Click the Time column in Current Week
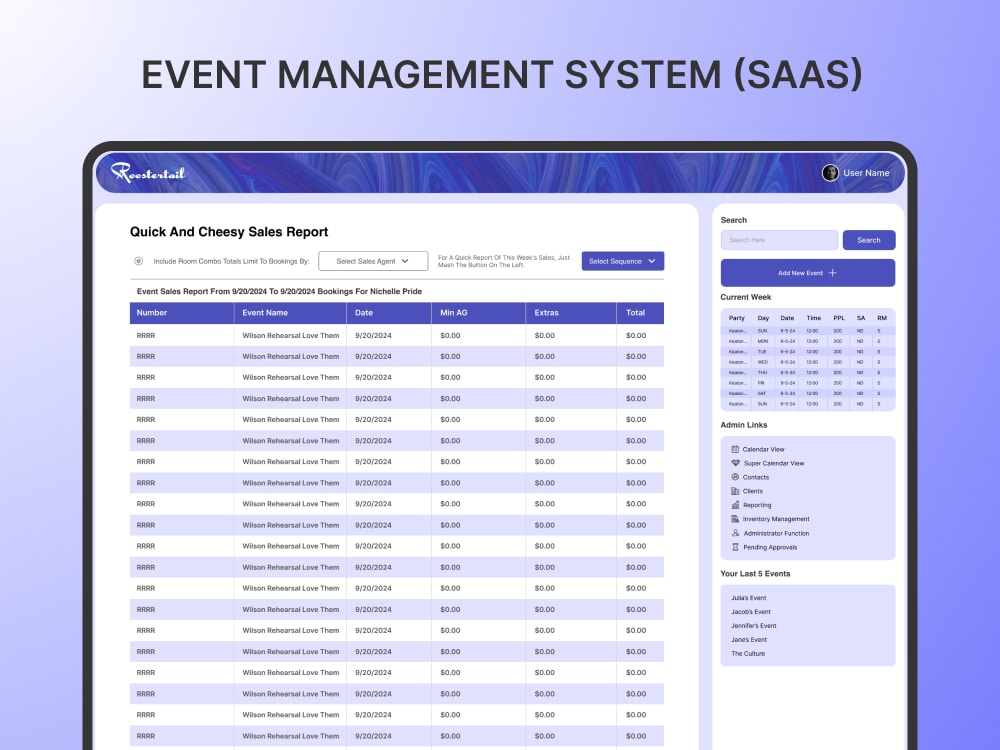 tap(814, 318)
